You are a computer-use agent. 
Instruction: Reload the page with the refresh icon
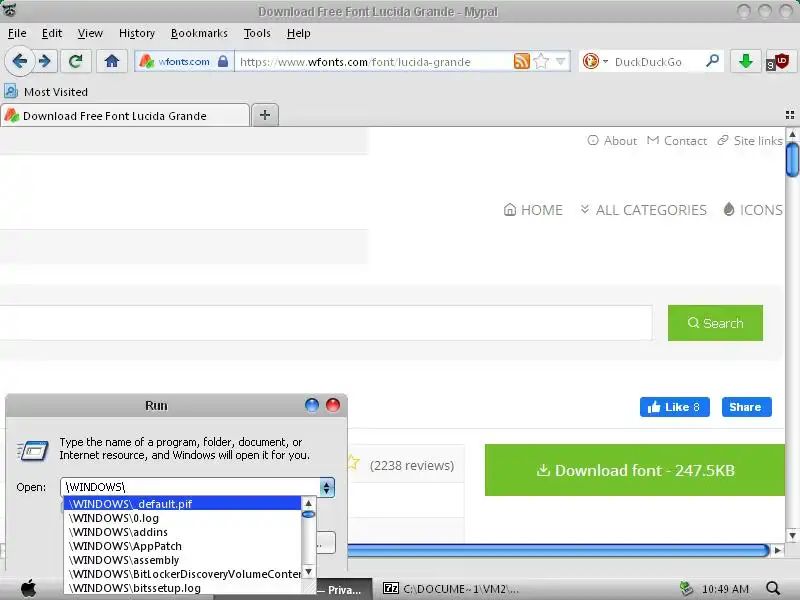tap(76, 62)
